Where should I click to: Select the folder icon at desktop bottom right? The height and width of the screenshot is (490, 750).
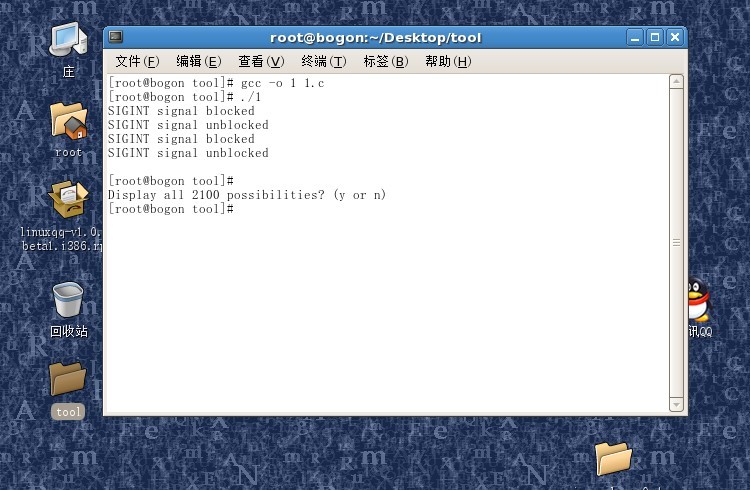(613, 459)
